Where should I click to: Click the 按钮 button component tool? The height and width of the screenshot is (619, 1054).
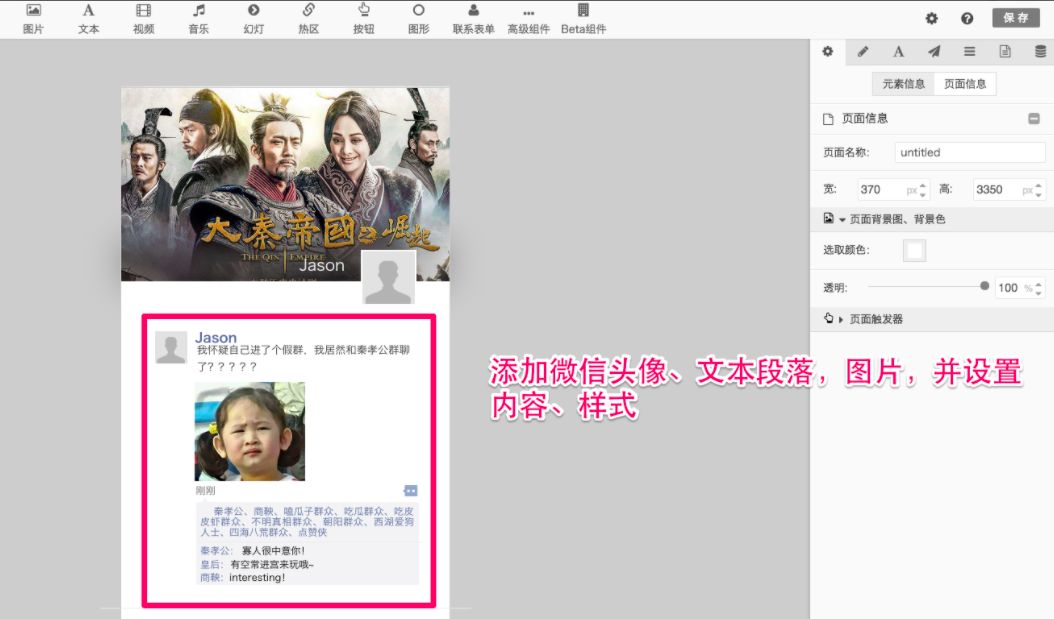(x=363, y=18)
